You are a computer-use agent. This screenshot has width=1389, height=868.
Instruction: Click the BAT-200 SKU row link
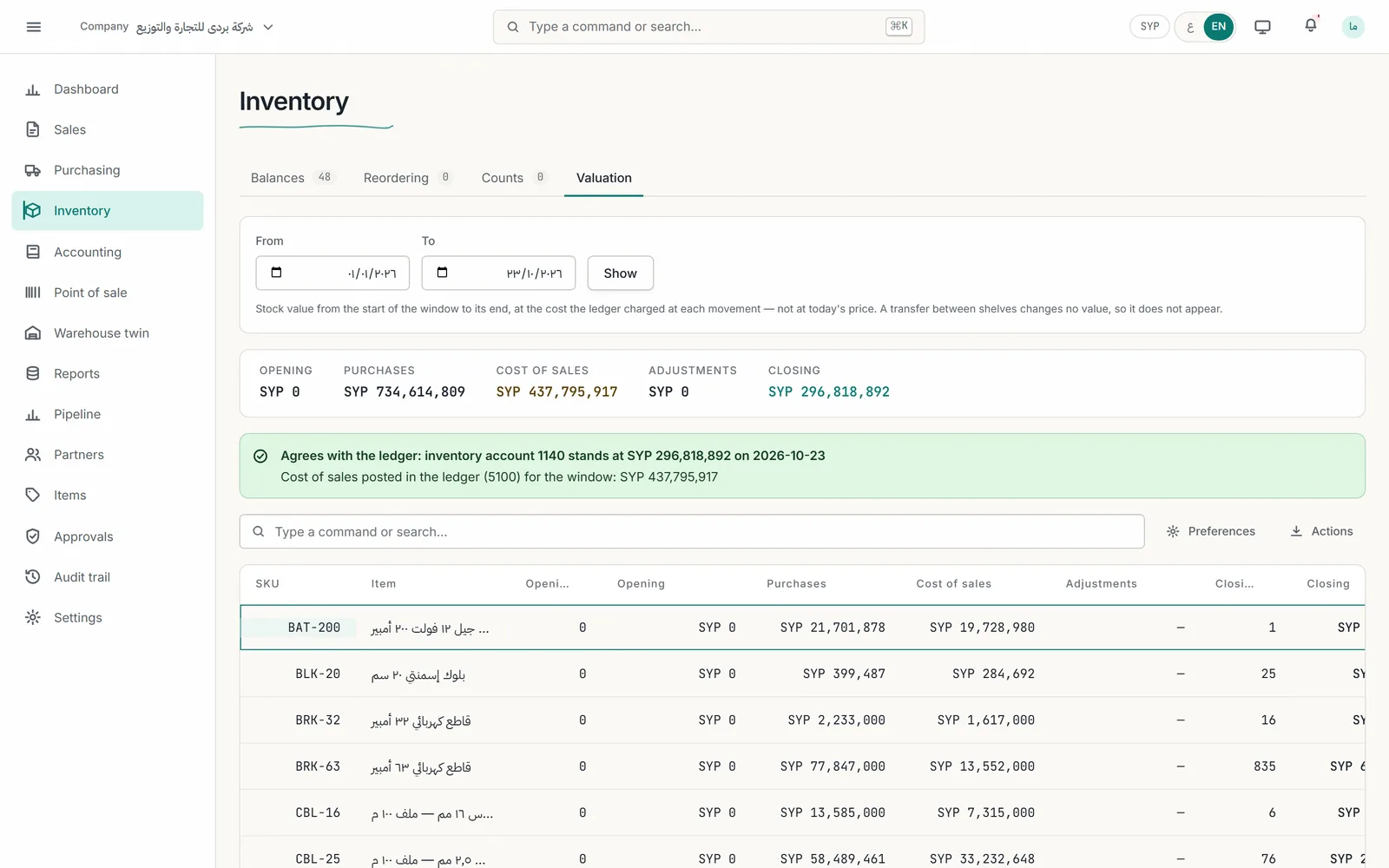314,628
